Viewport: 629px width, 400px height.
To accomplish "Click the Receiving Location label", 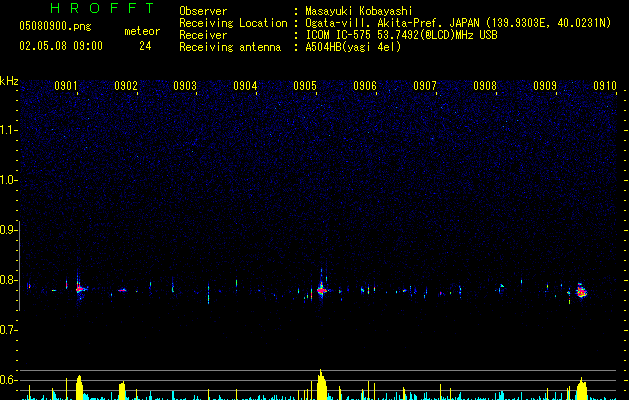I will [x=233, y=23].
